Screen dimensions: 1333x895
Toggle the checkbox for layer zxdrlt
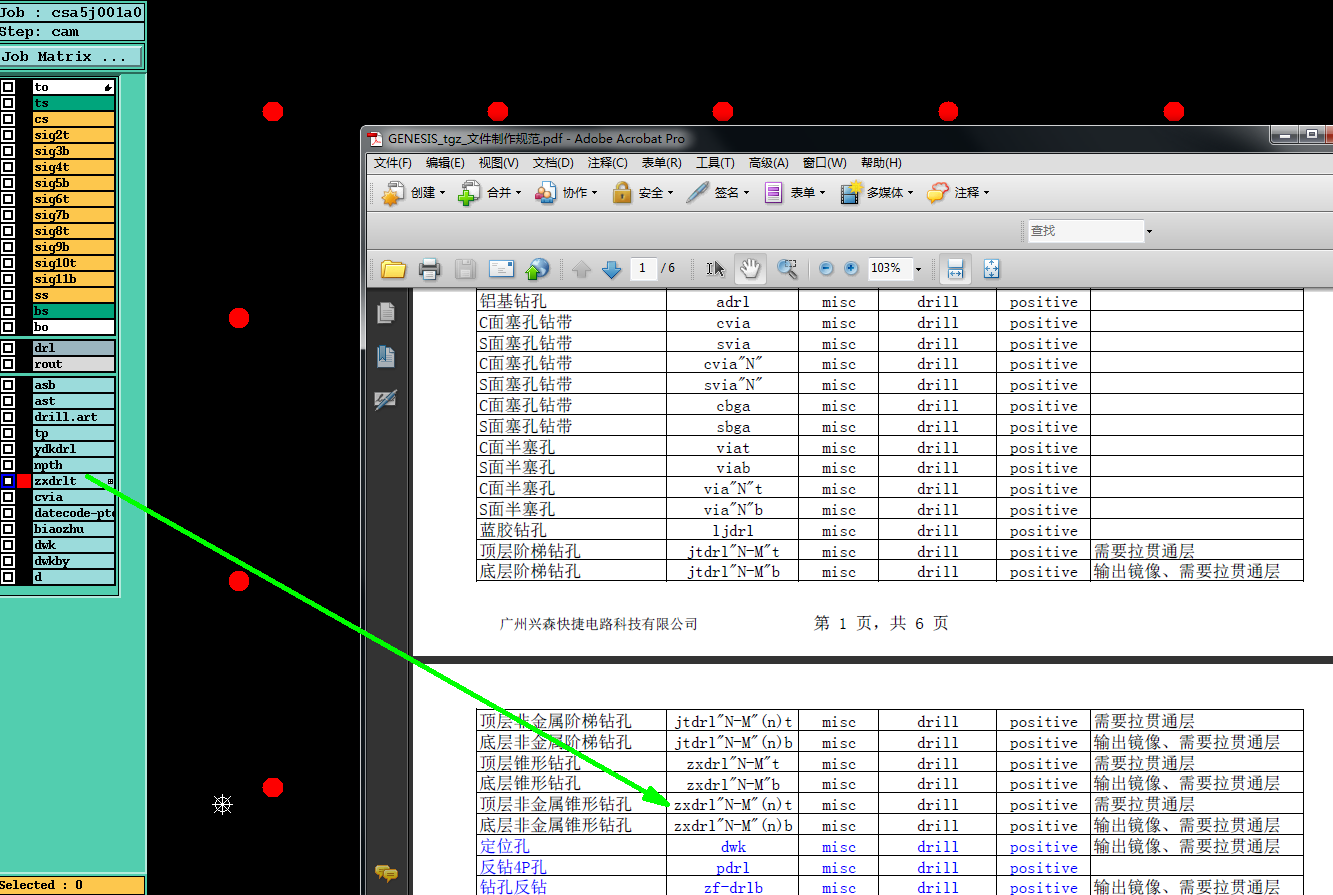(8, 481)
